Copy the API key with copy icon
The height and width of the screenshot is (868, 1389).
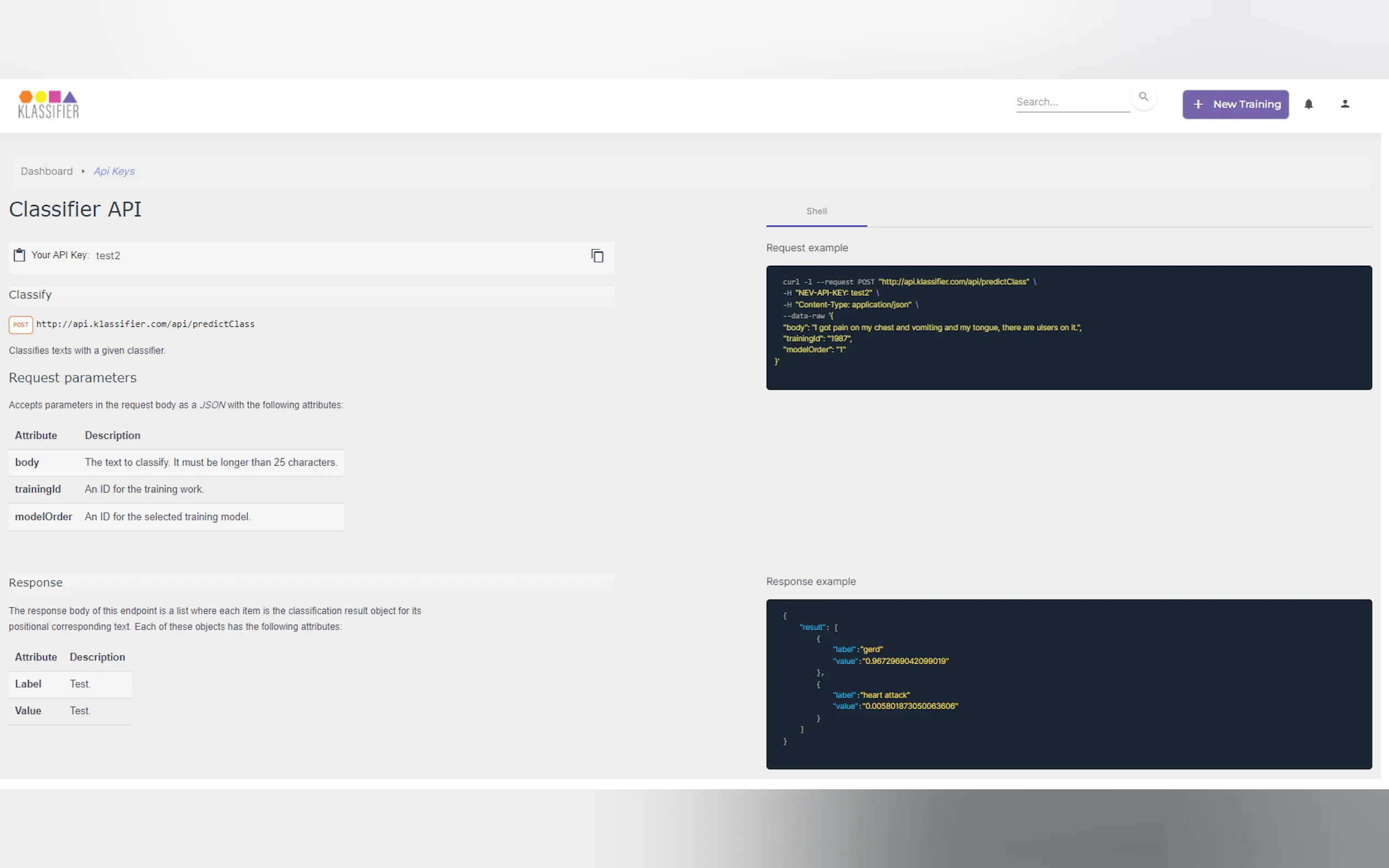coord(597,256)
